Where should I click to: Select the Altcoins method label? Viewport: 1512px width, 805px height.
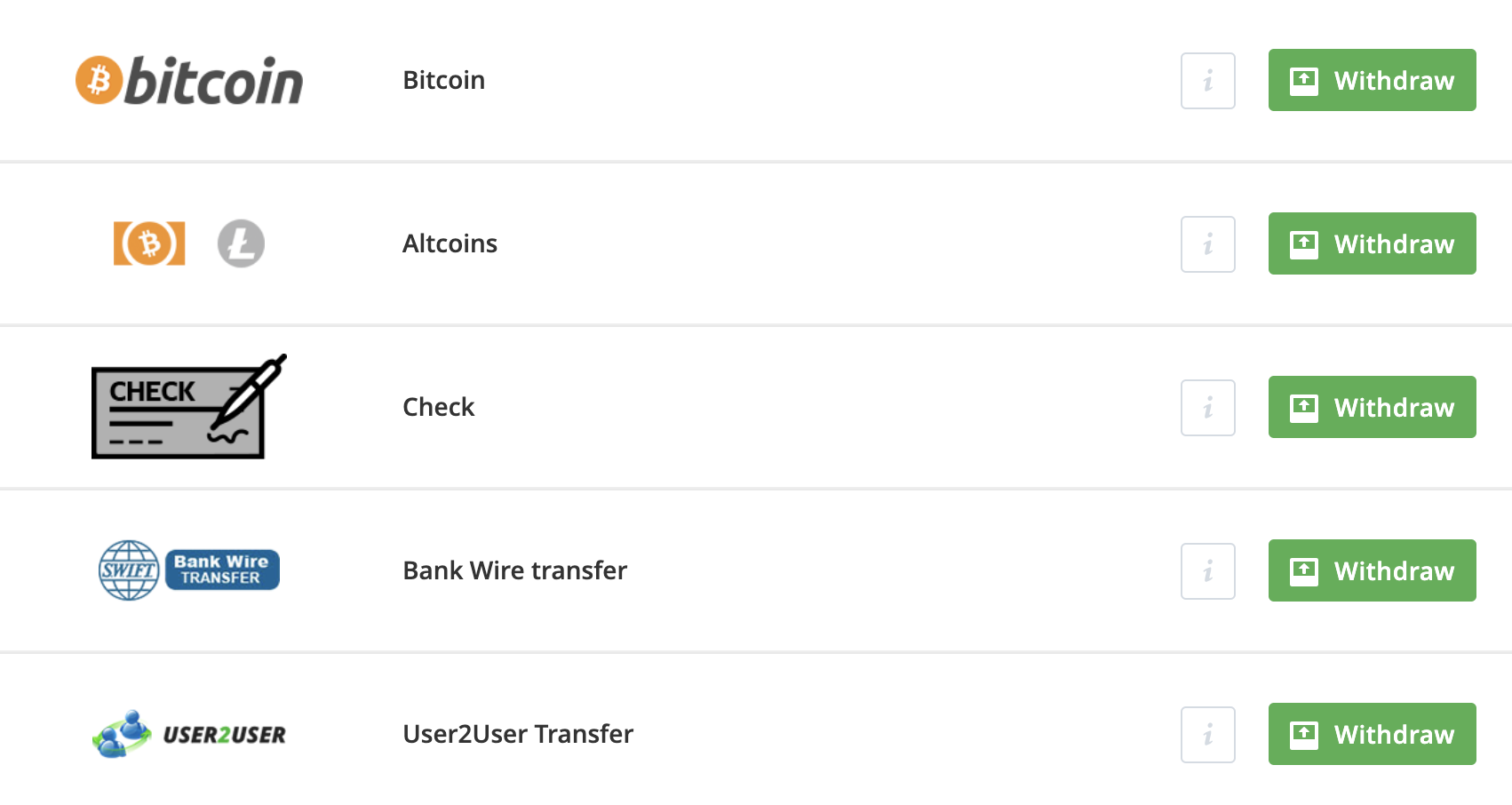tap(450, 243)
